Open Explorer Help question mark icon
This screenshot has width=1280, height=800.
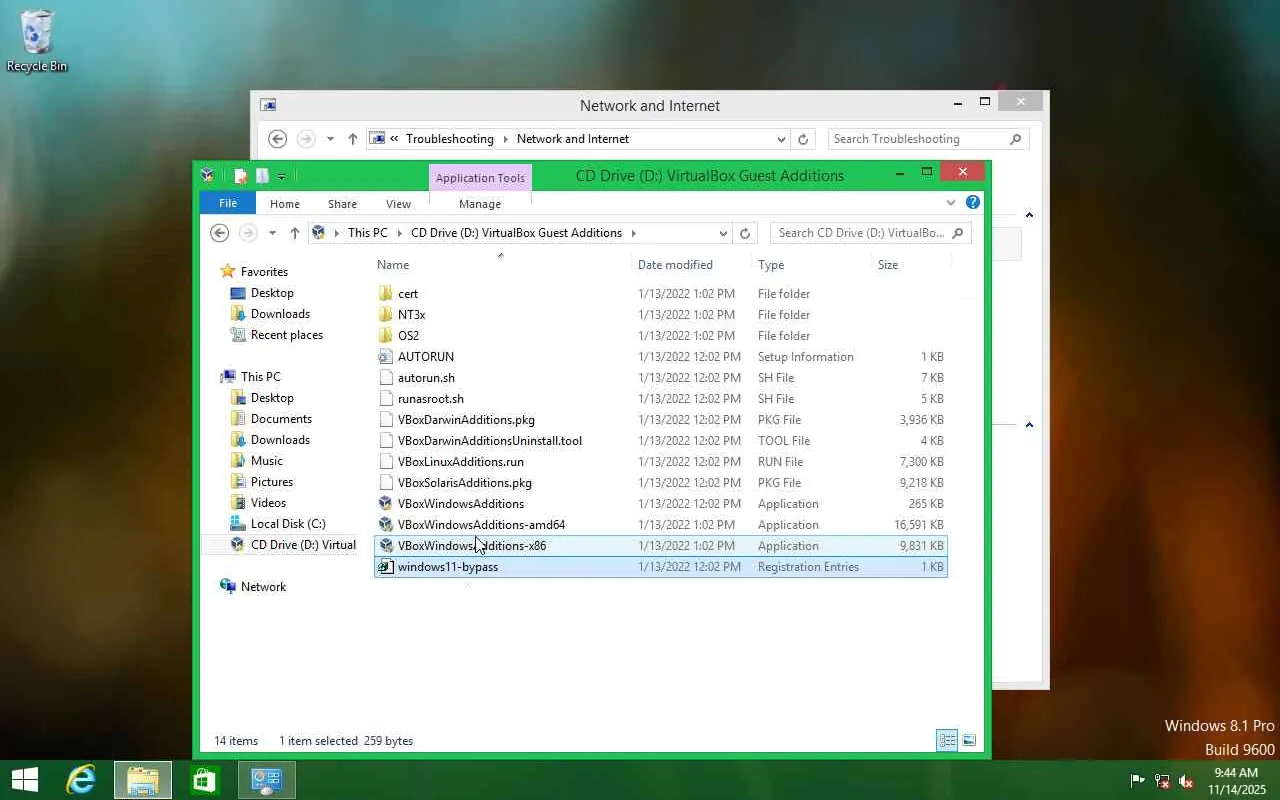(973, 203)
